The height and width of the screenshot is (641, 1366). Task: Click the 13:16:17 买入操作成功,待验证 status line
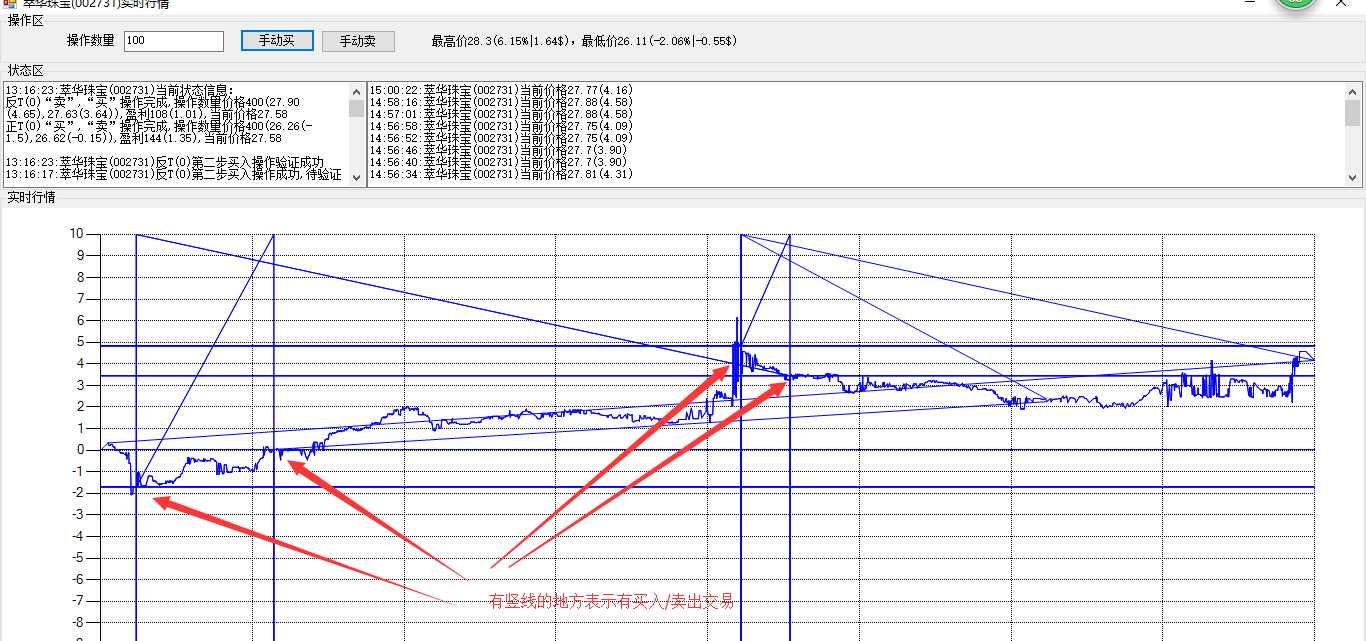point(173,174)
